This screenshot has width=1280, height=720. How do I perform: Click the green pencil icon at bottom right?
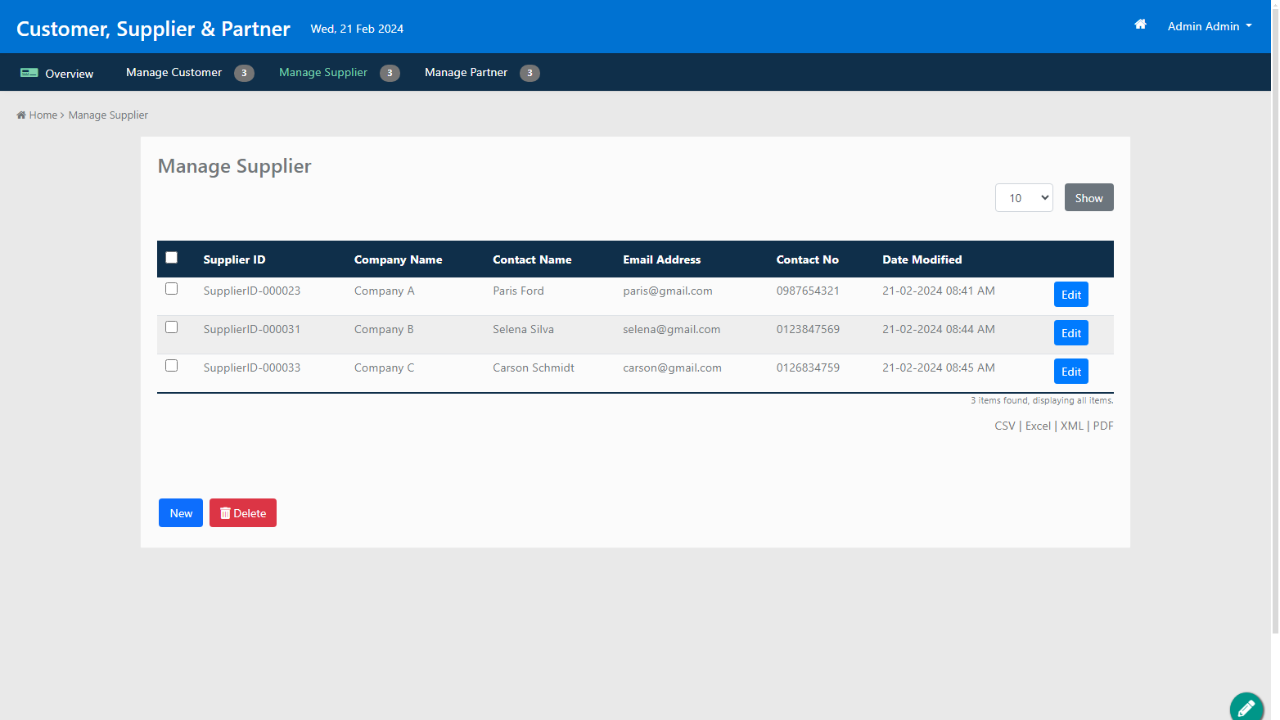pos(1246,707)
